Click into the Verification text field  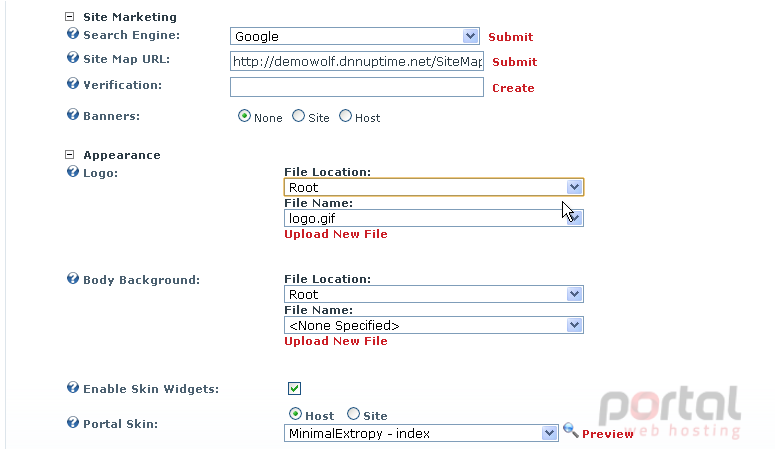357,87
